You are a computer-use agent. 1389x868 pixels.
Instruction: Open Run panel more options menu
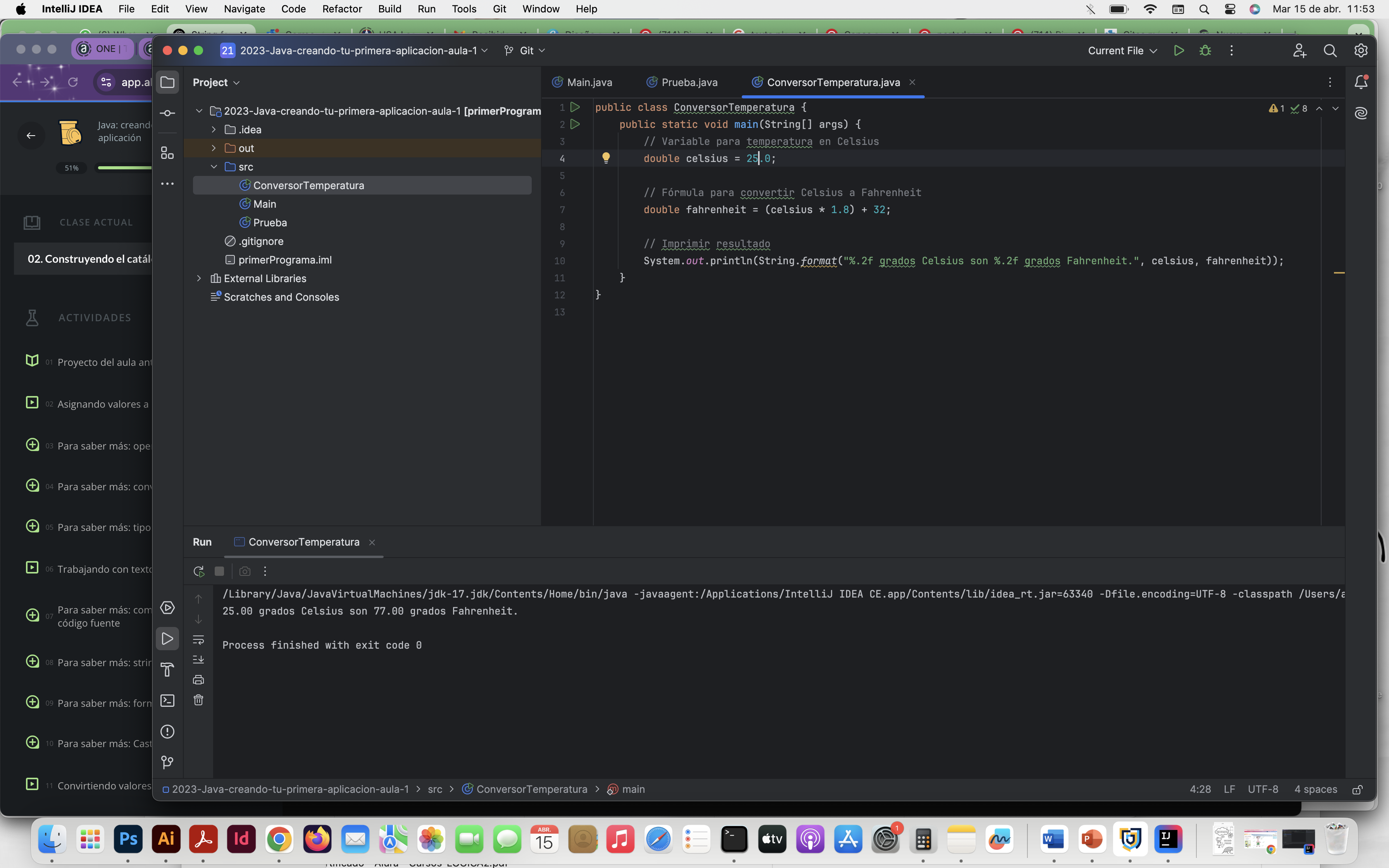pos(265,571)
